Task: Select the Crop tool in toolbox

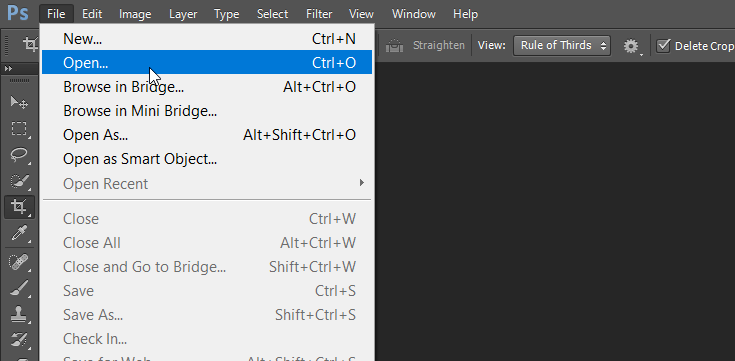Action: (19, 207)
